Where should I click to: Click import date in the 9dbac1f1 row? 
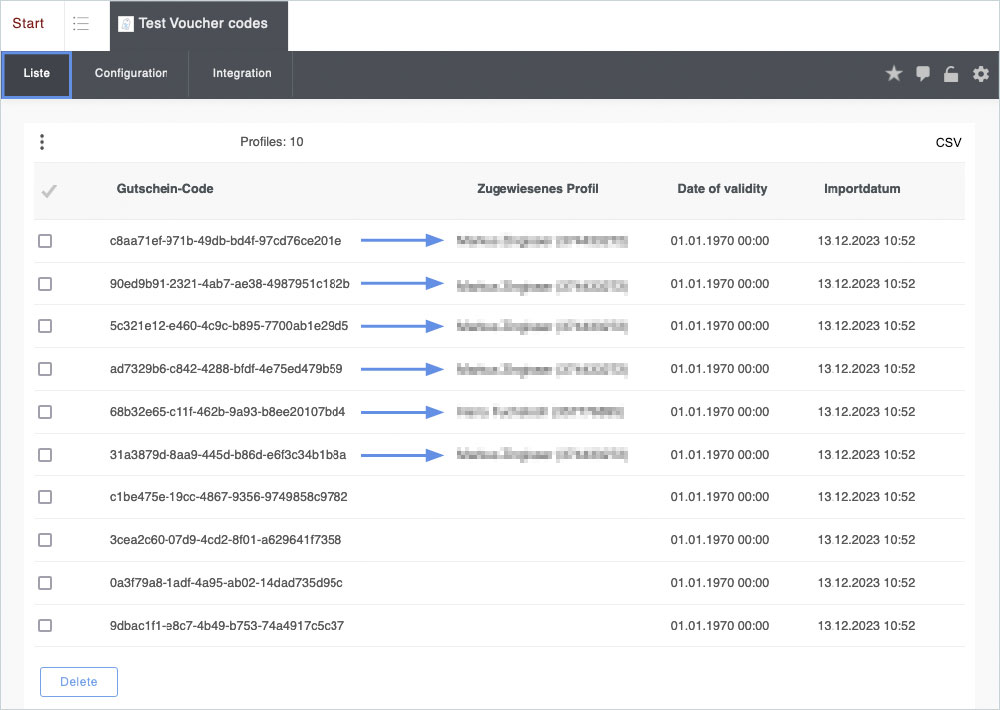(x=866, y=625)
